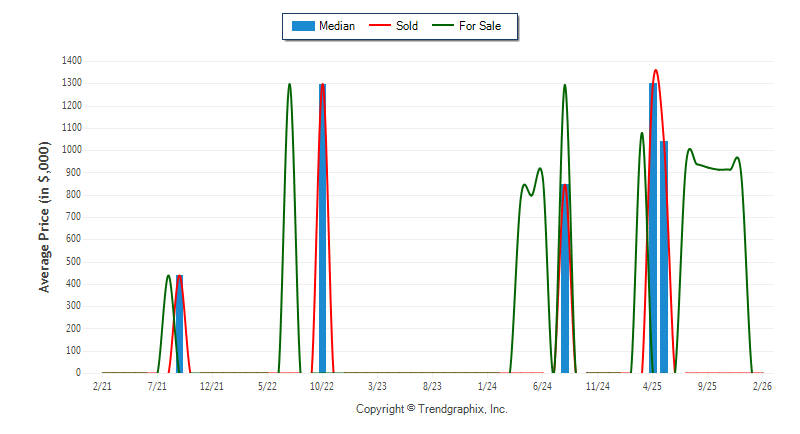
Task: Click the blue Median bar at 10/22
Action: [322, 230]
